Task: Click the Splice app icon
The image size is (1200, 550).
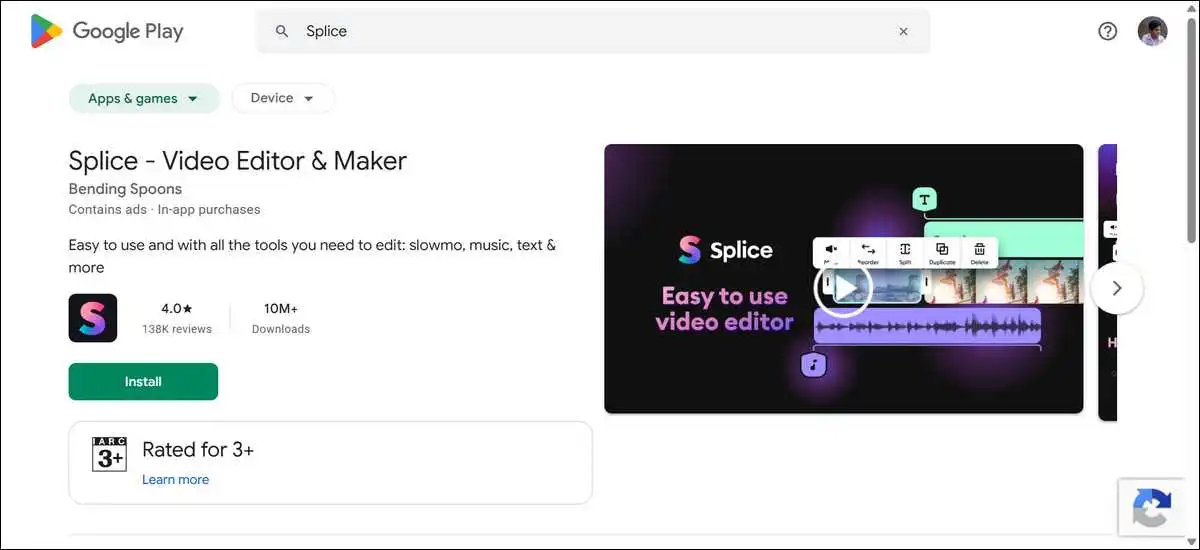Action: (x=93, y=318)
